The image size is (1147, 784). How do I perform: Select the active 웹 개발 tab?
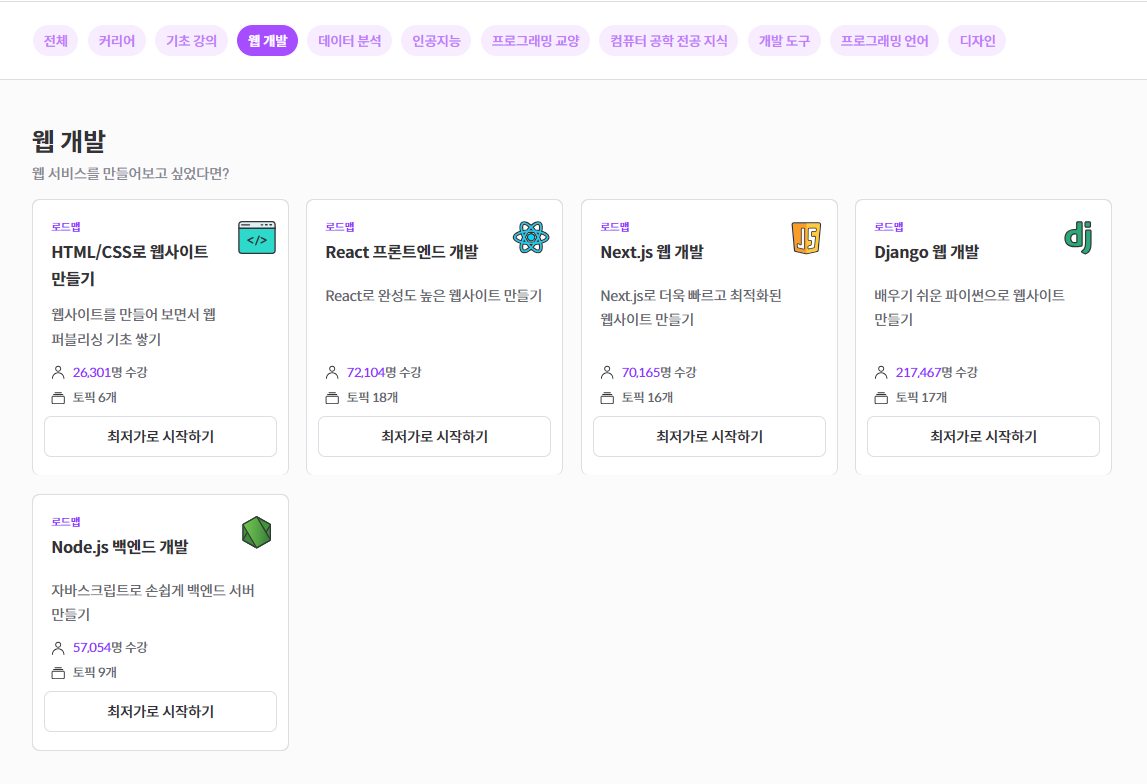pos(268,41)
